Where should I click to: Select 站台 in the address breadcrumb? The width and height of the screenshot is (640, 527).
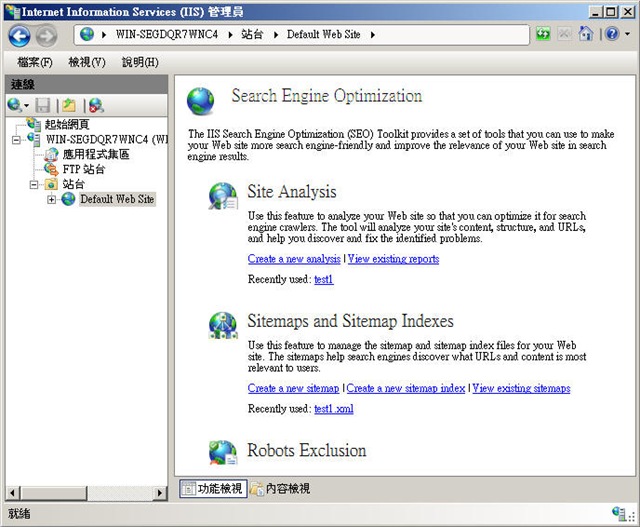point(252,34)
